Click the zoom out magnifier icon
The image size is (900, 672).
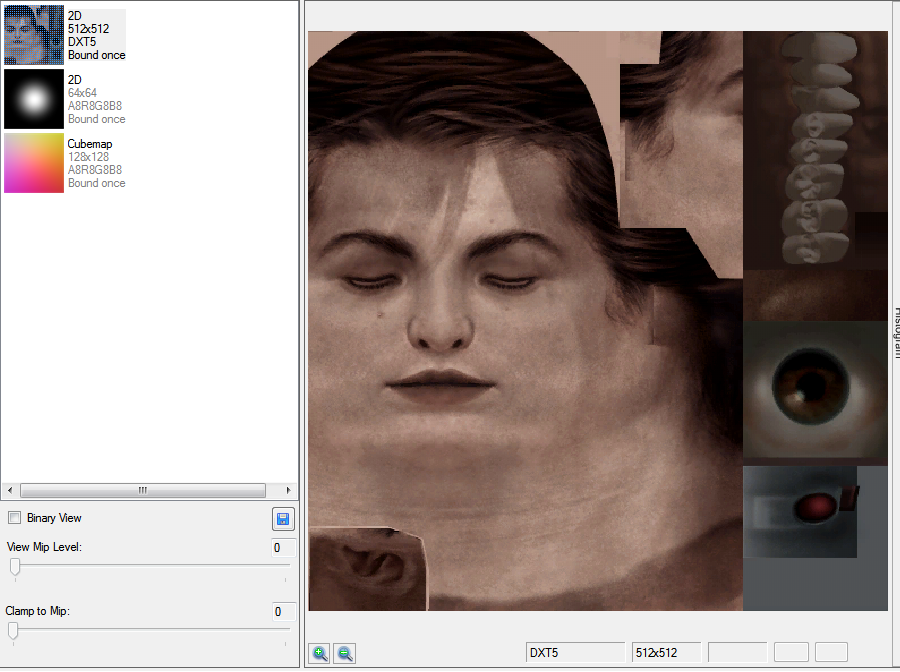[x=345, y=653]
